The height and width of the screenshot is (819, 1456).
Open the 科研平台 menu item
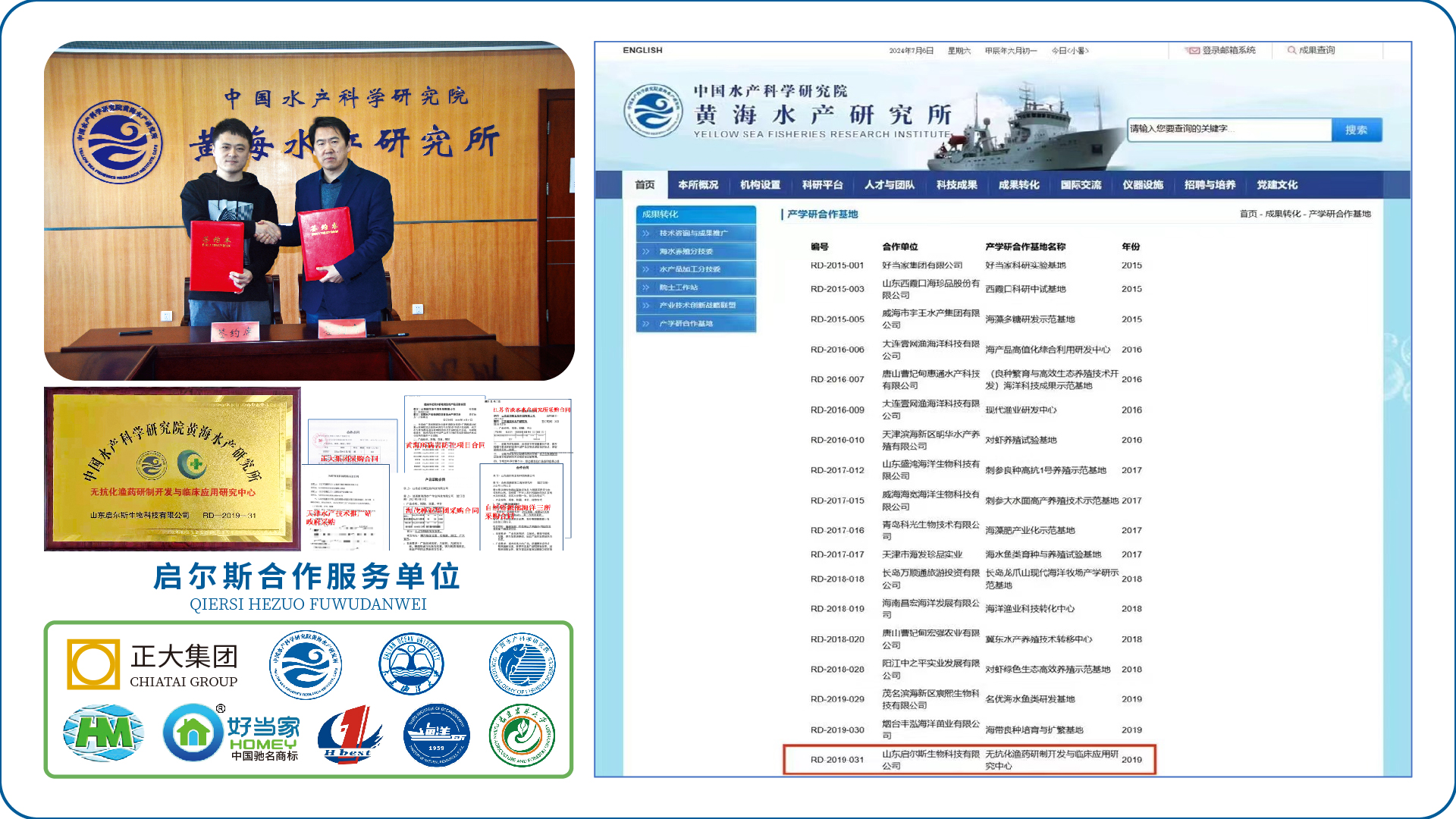pyautogui.click(x=822, y=185)
